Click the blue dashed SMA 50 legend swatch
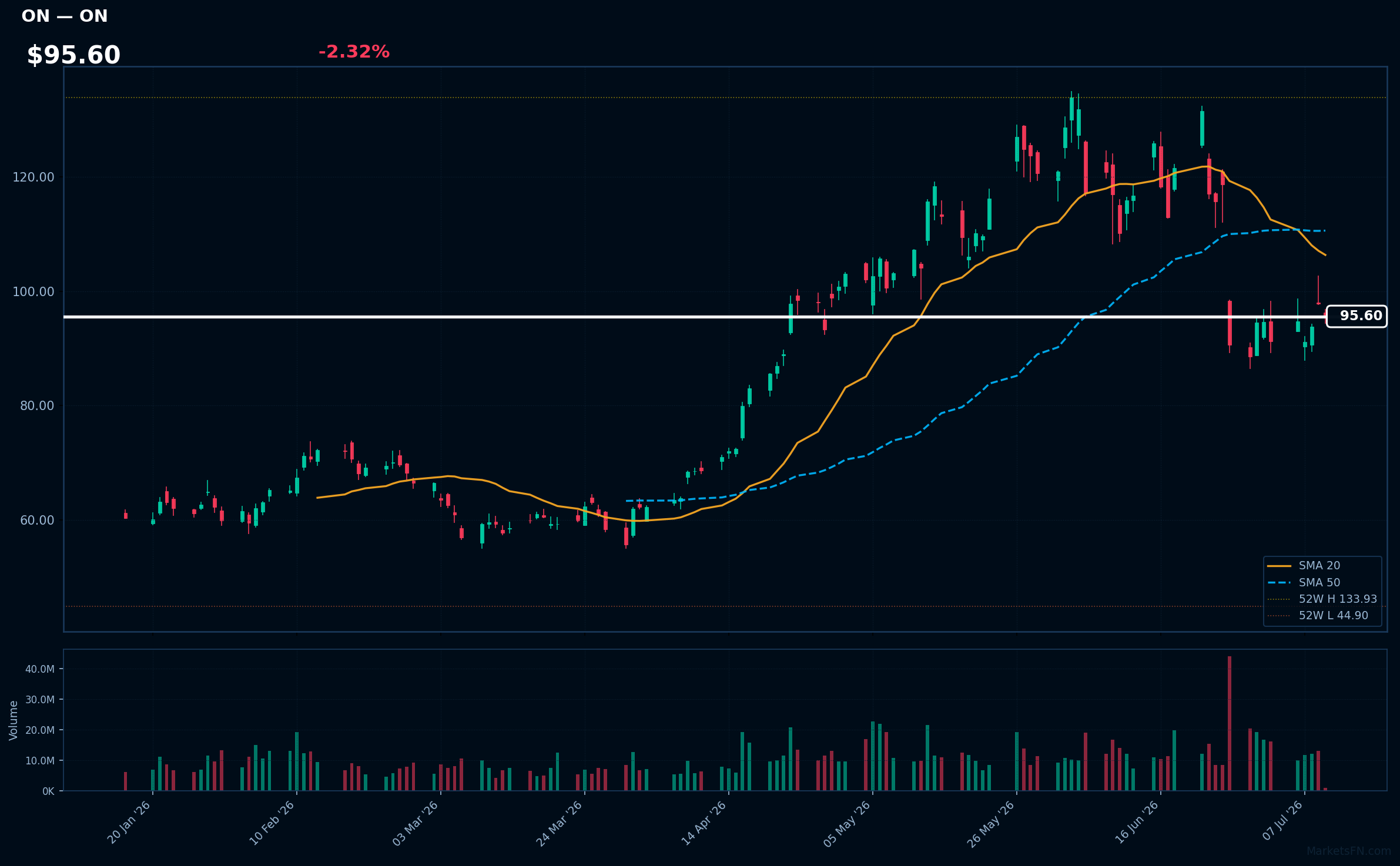This screenshot has width=1400, height=866. 1279,582
